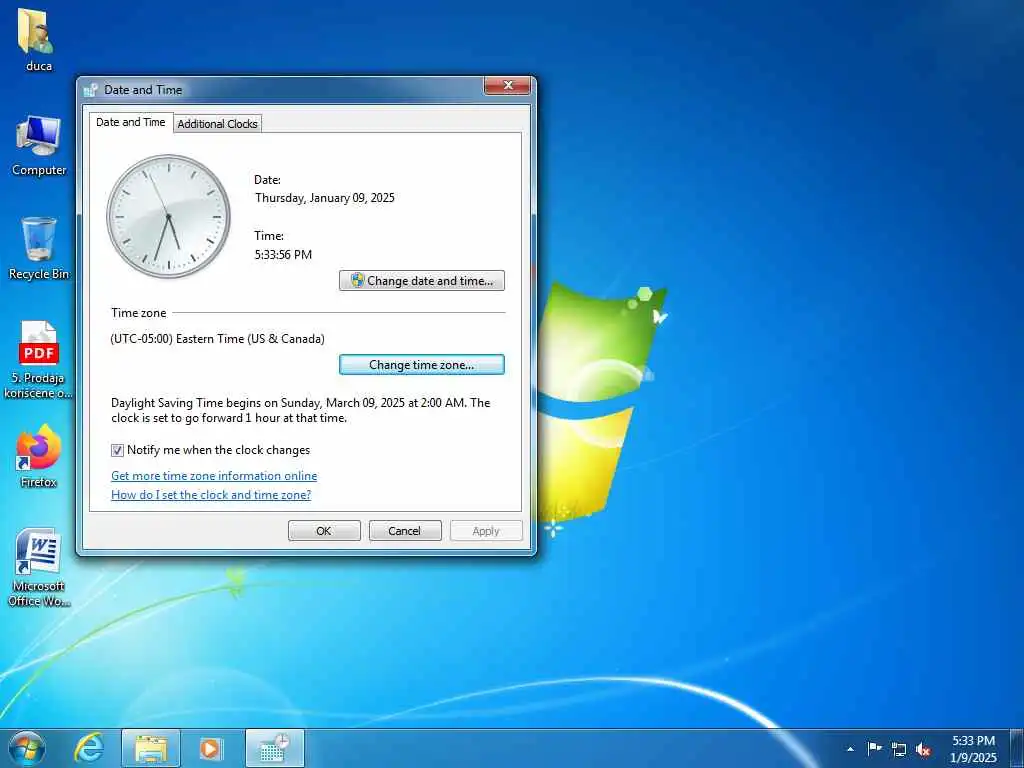This screenshot has height=768, width=1024.
Task: Open the Windows Start menu orb
Action: 27,748
